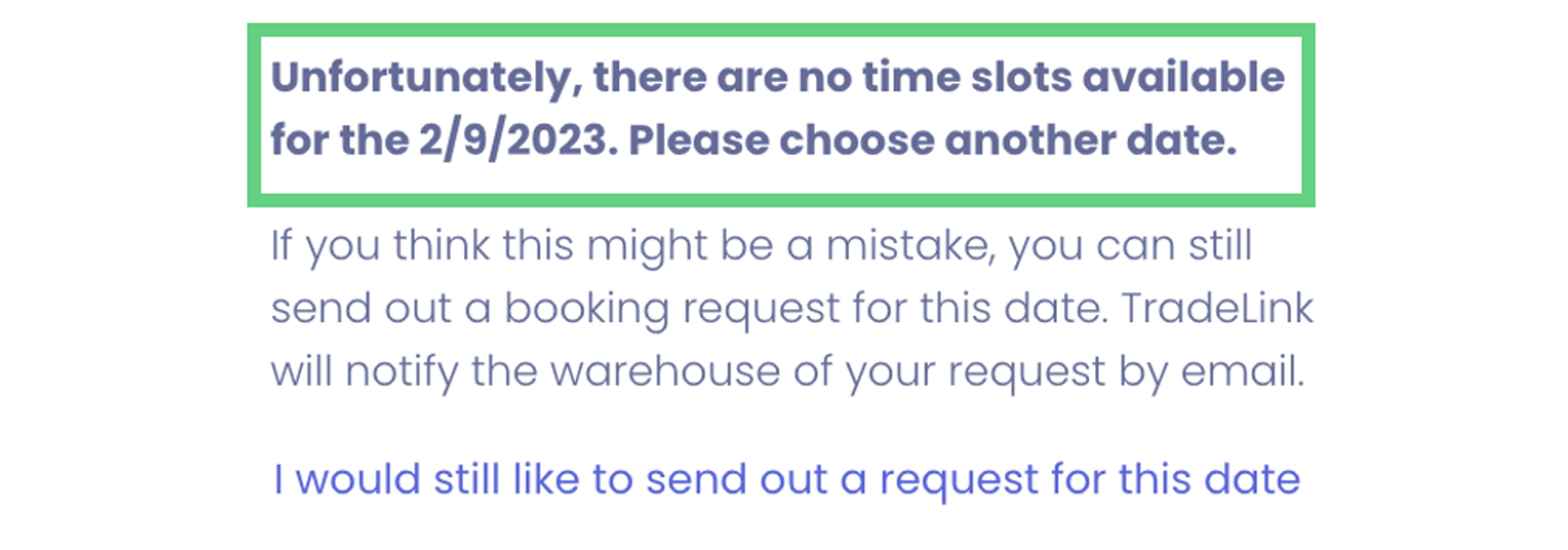Screen dimensions: 1568x550
Task: Click the bold 'Unfortunately, there are no time slots' heading
Action: [x=777, y=78]
